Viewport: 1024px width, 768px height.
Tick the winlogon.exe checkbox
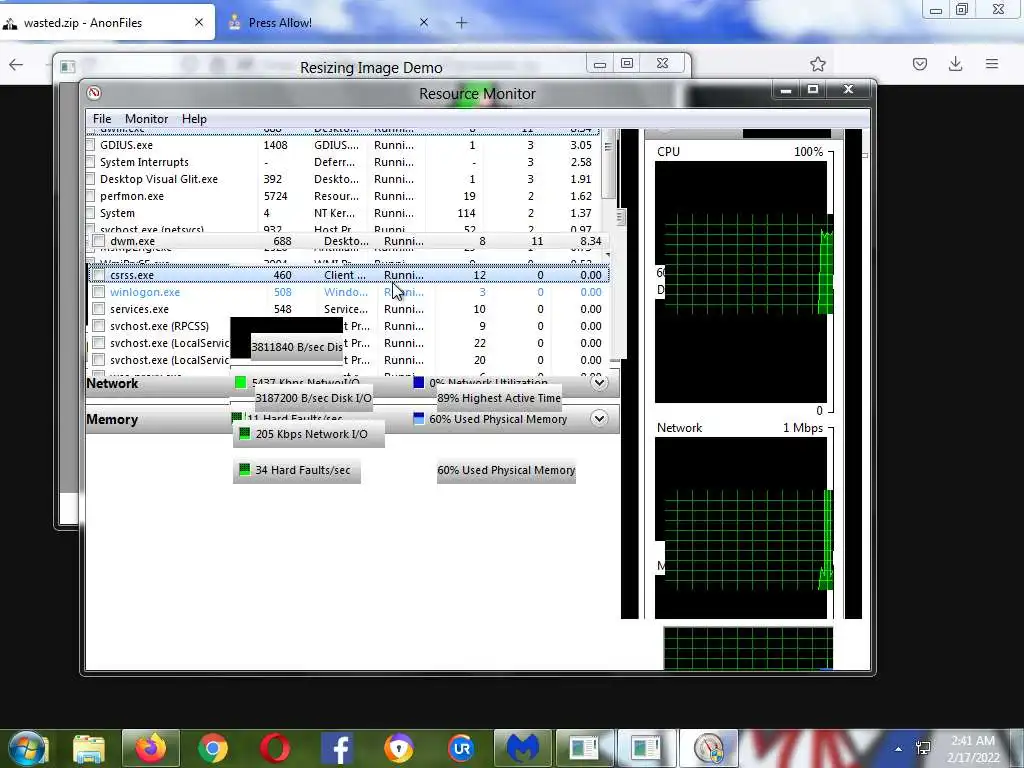(x=99, y=292)
